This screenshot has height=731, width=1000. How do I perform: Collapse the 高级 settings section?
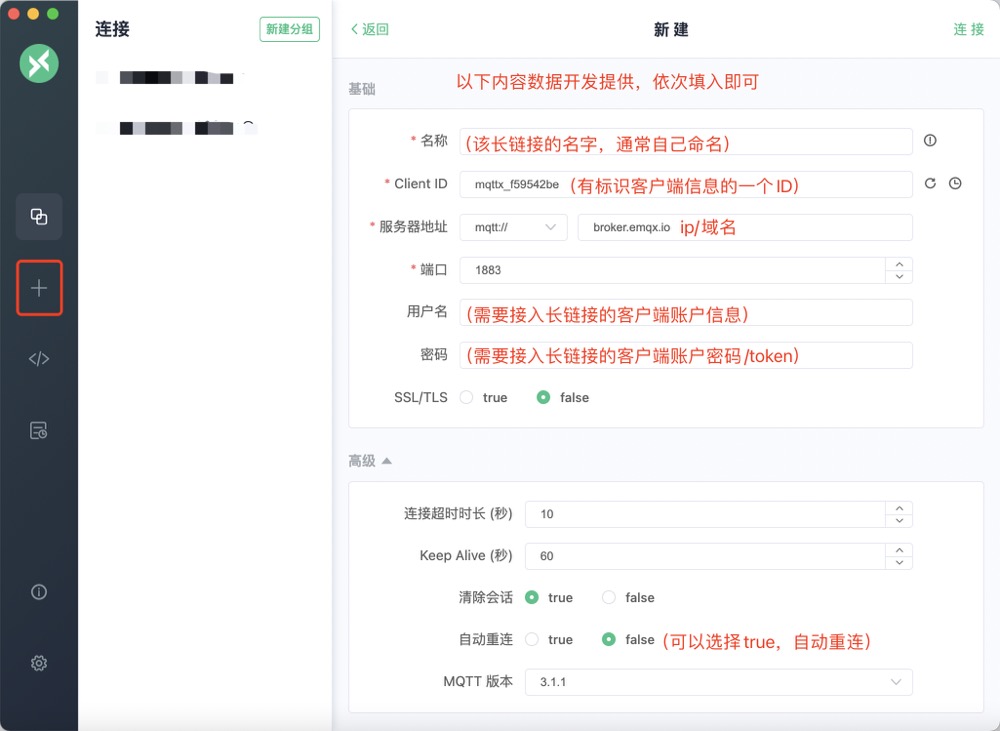pyautogui.click(x=370, y=461)
